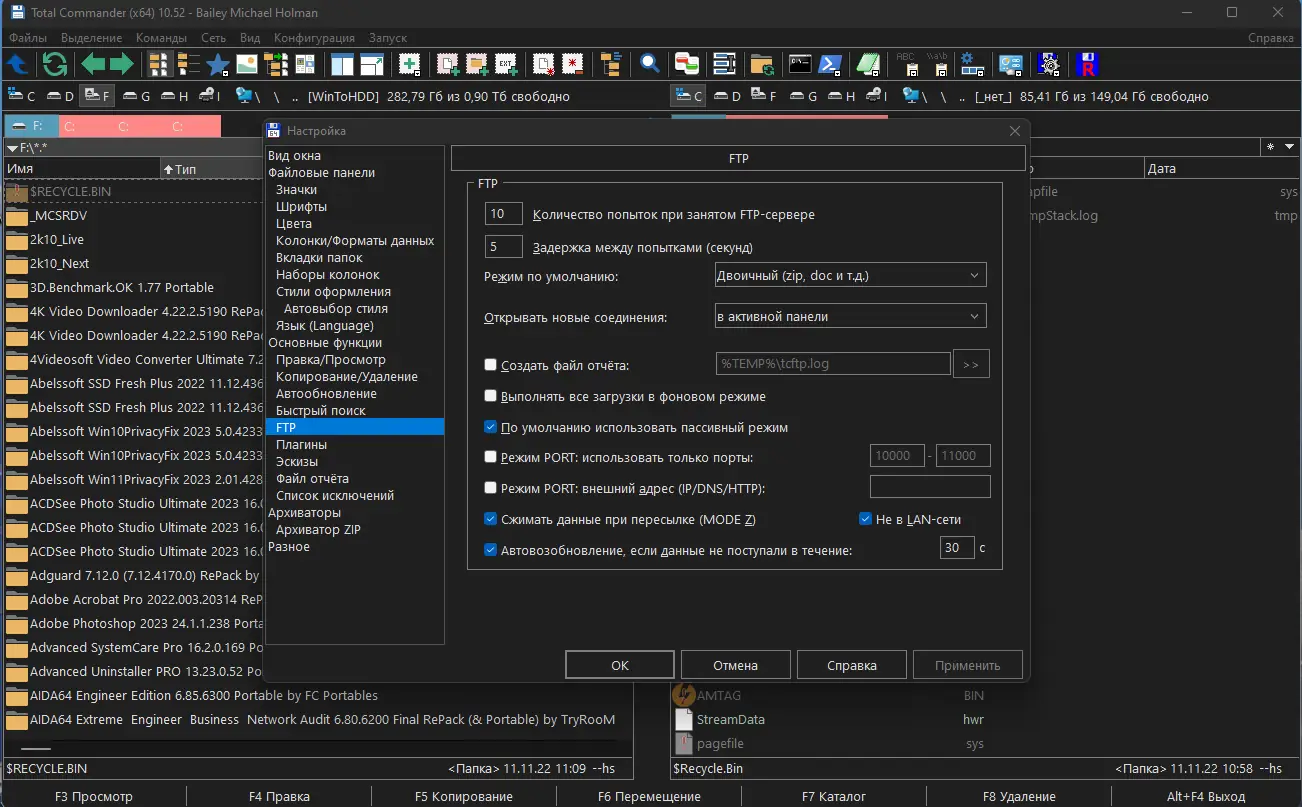Open the green notepad icon

(868, 65)
